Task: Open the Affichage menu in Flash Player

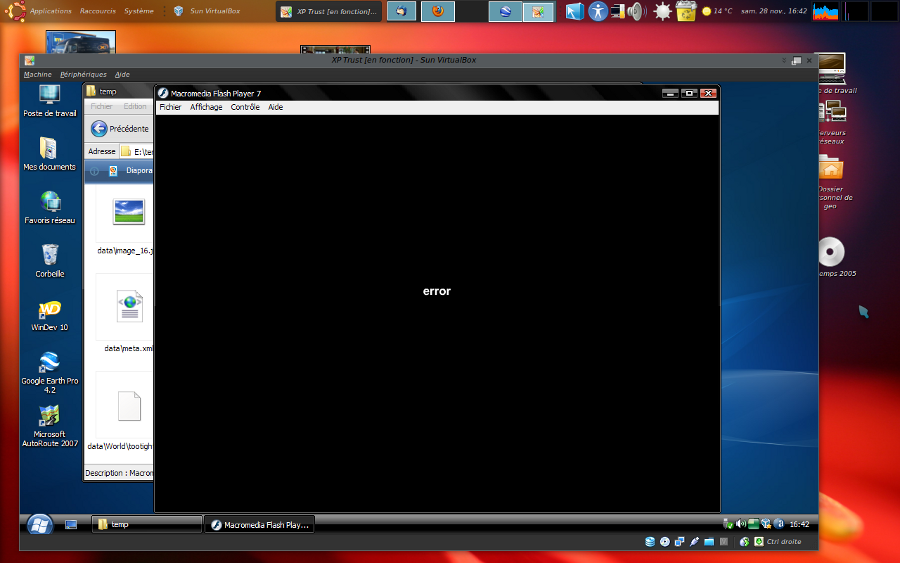Action: [x=206, y=107]
